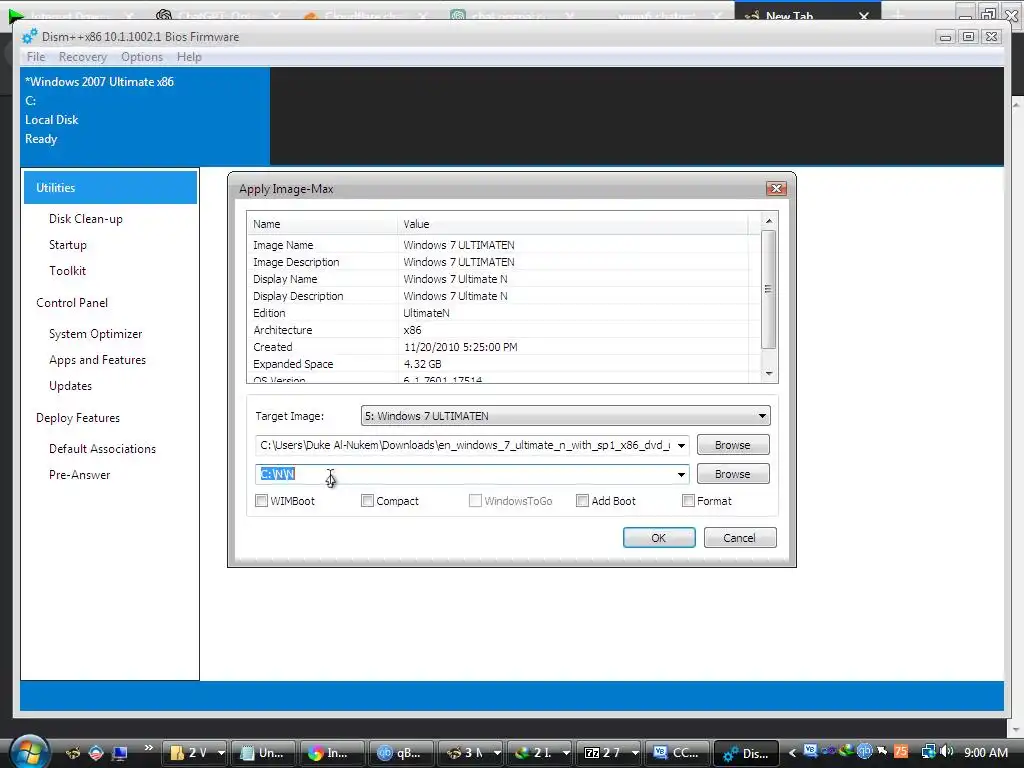
Task: Open Disk Clean-up in sidebar
Action: [86, 219]
